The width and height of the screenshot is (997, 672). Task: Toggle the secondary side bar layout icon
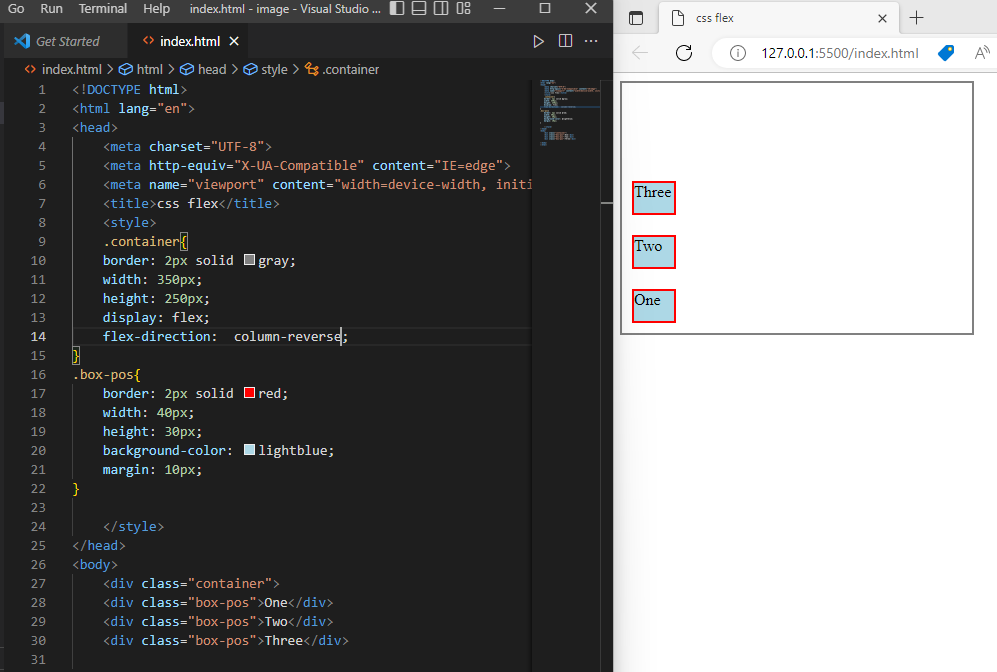441,8
